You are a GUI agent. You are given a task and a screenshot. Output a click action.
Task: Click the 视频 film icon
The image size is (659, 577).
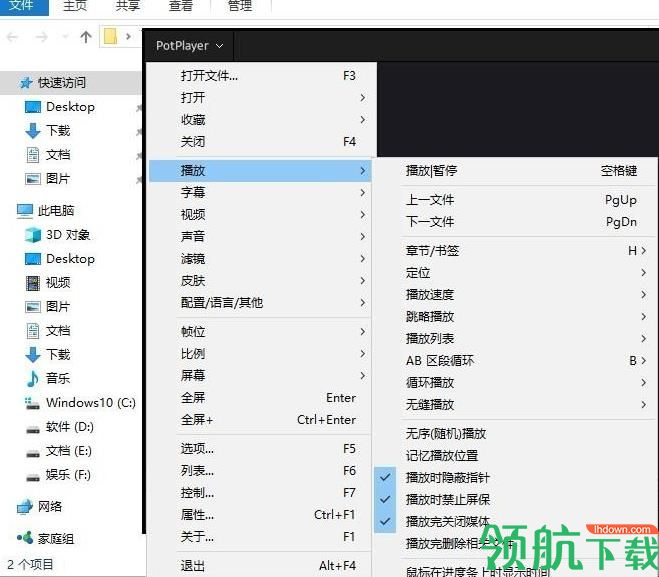pyautogui.click(x=33, y=283)
